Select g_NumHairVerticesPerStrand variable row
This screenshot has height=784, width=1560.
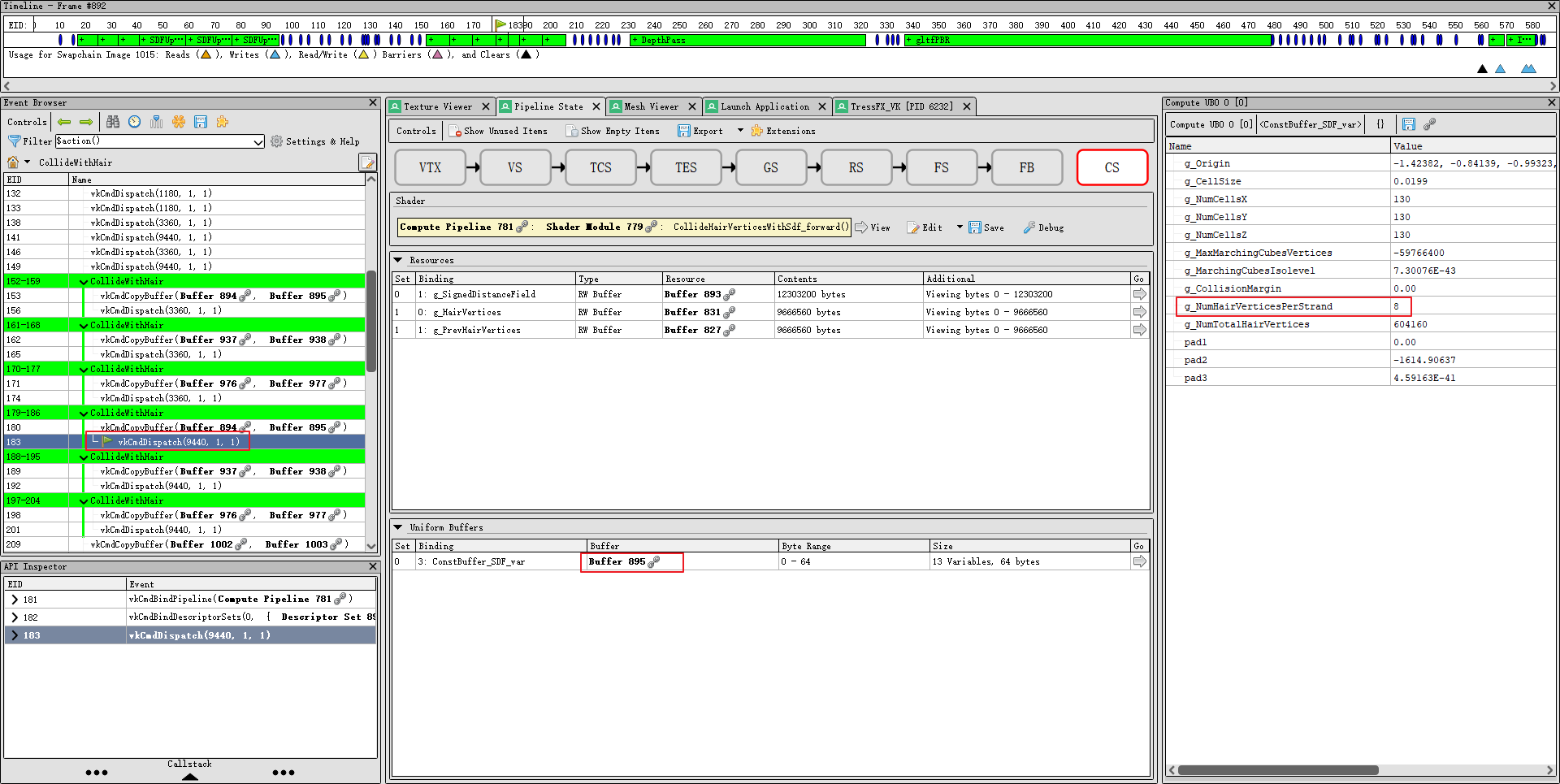coord(1361,306)
